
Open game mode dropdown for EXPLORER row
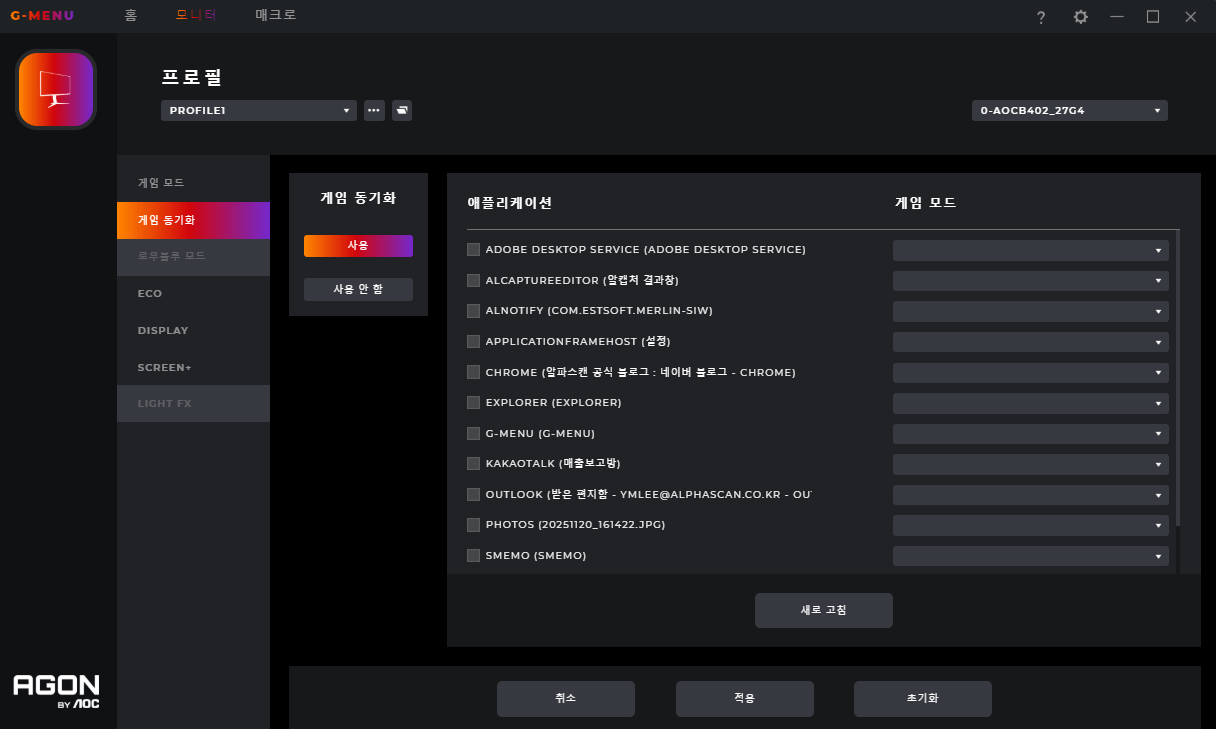(x=1030, y=403)
